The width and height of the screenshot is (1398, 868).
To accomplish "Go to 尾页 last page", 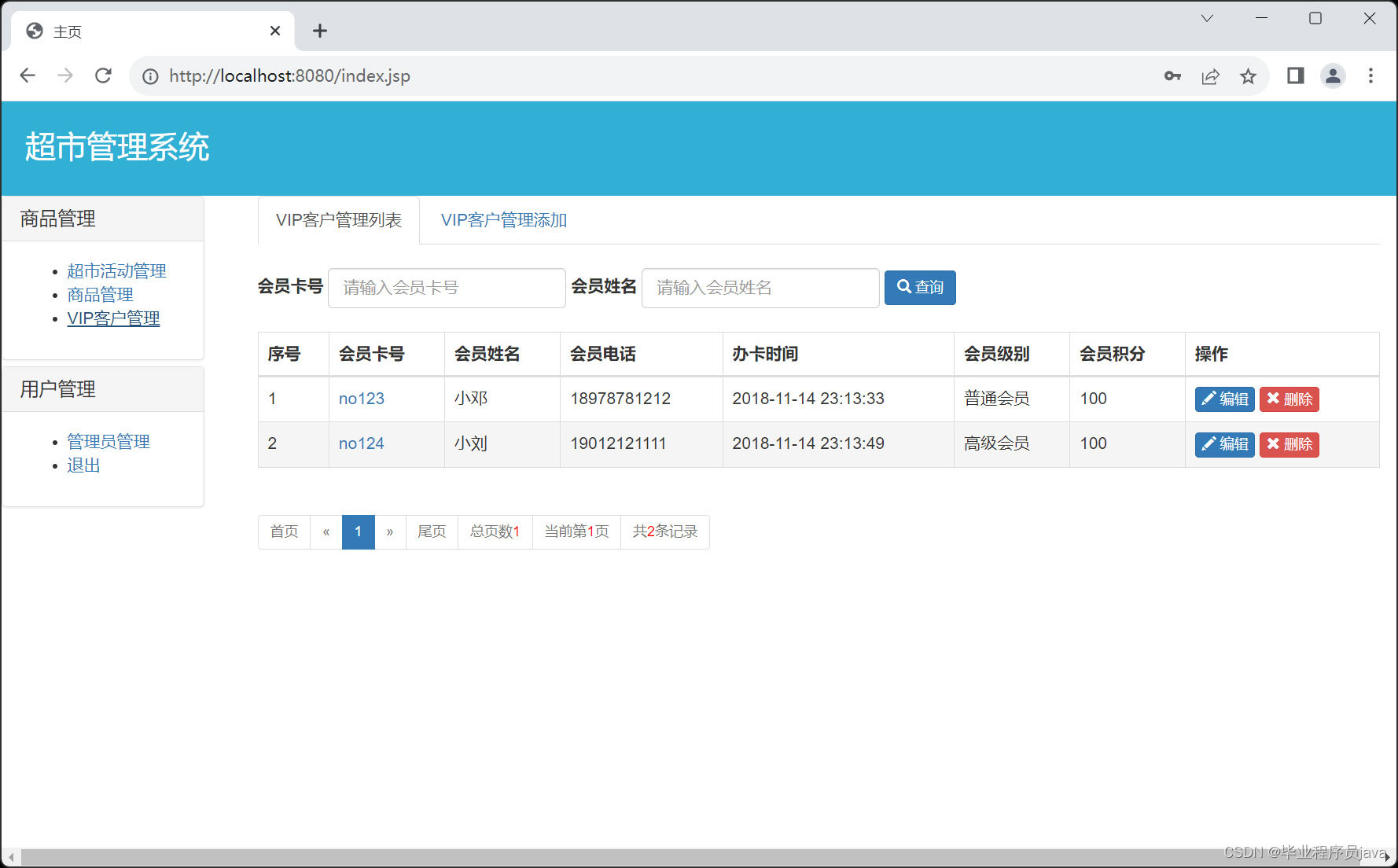I will click(432, 532).
